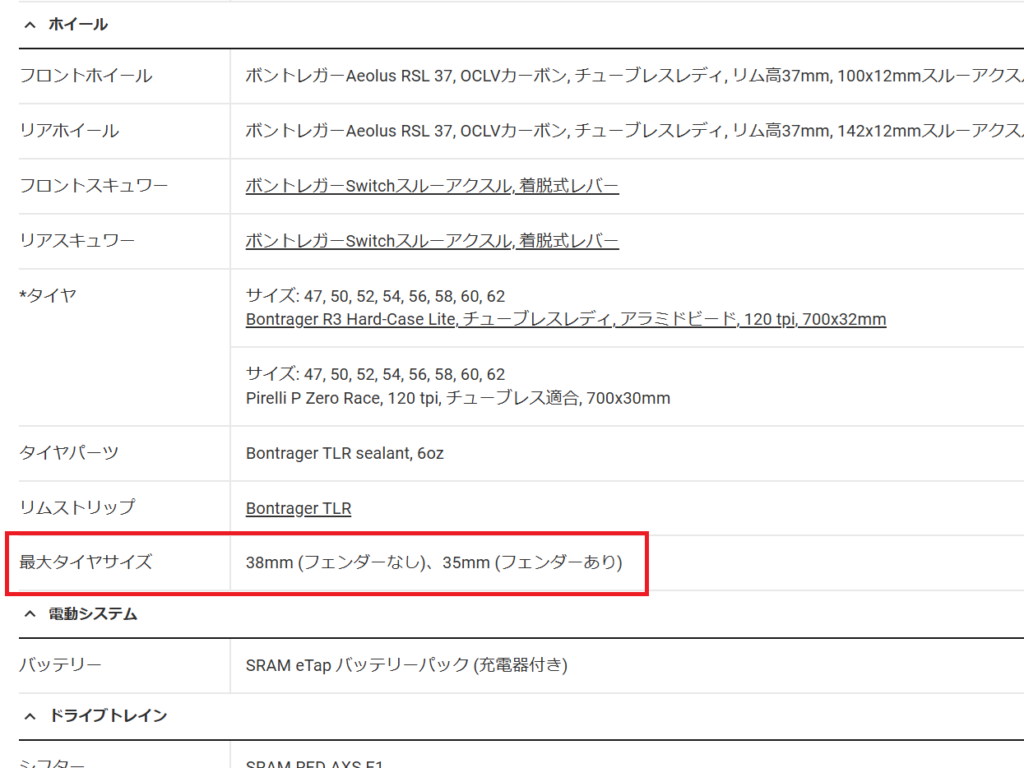Click the 最大タイヤサイズ row label
The width and height of the screenshot is (1024, 768).
[x=86, y=562]
